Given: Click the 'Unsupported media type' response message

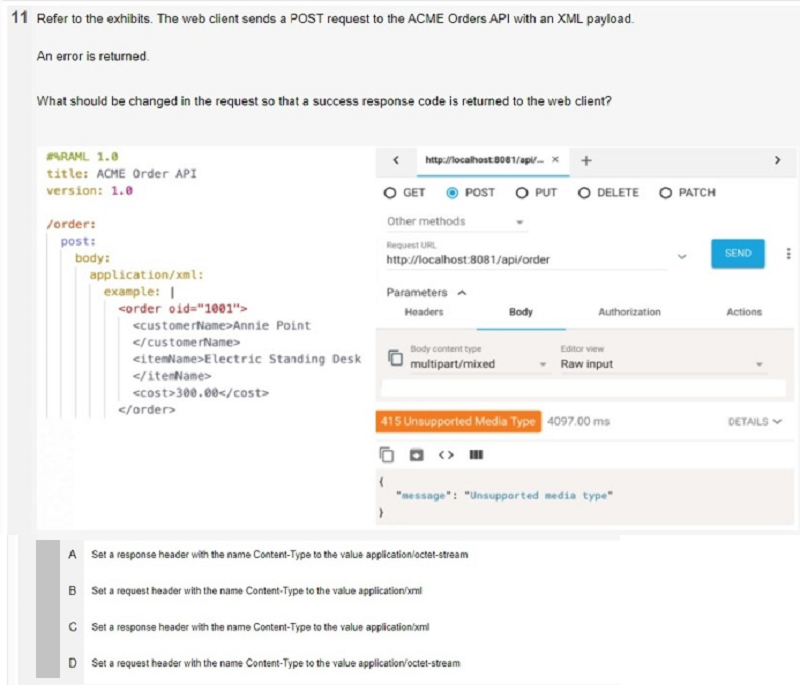Looking at the screenshot, I should (538, 495).
